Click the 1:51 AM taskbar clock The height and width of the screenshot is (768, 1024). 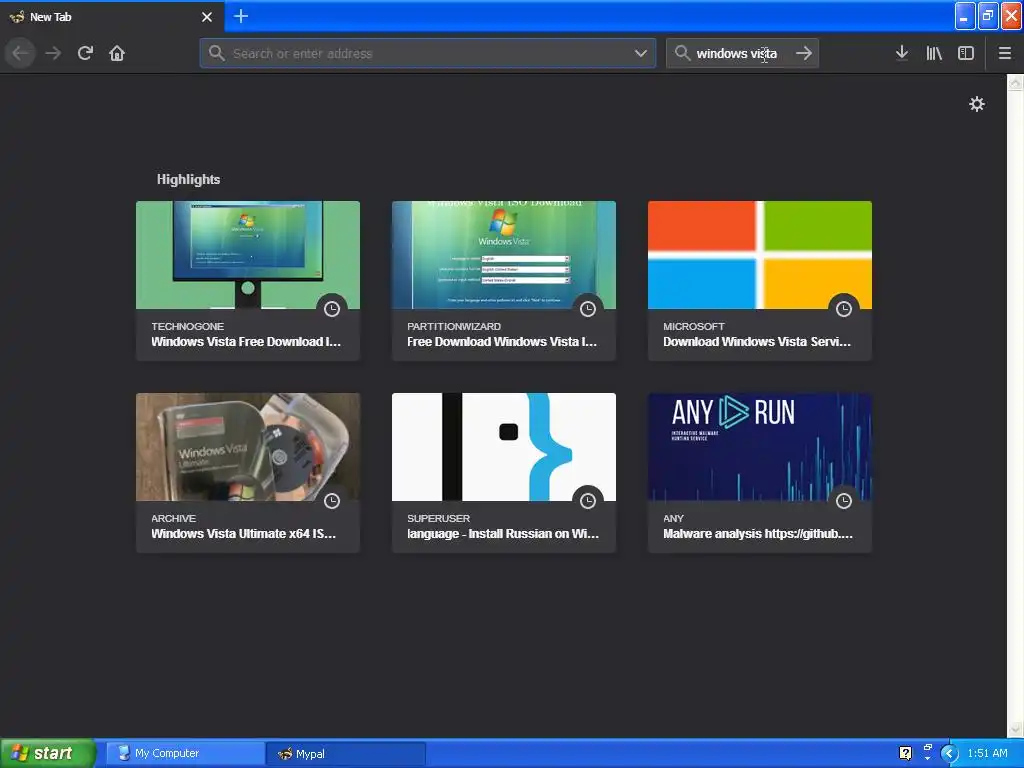coord(987,754)
